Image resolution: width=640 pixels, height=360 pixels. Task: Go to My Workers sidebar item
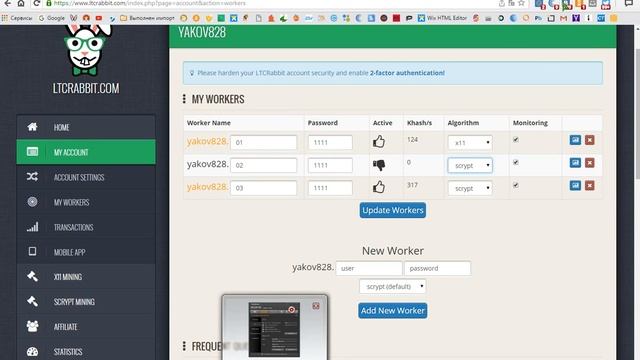[86, 202]
